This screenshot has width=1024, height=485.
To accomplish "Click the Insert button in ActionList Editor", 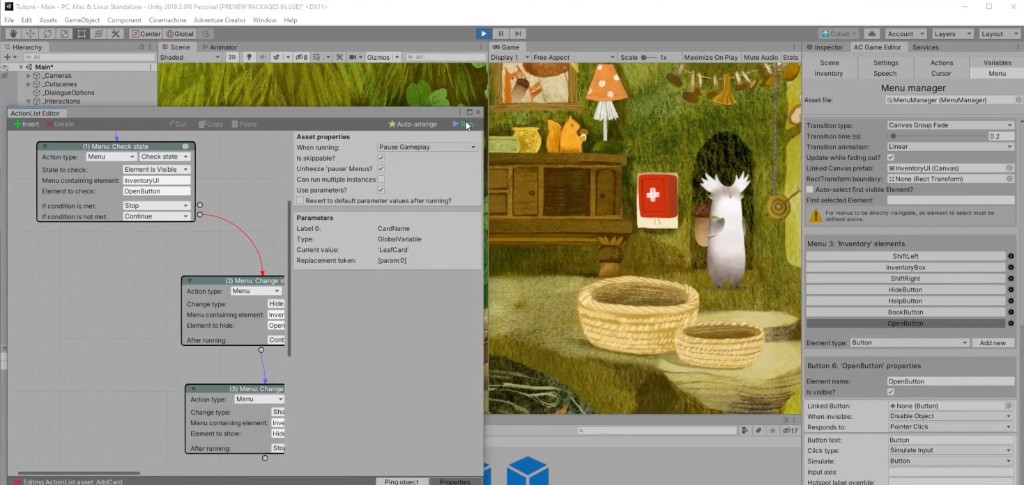I will pyautogui.click(x=27, y=124).
